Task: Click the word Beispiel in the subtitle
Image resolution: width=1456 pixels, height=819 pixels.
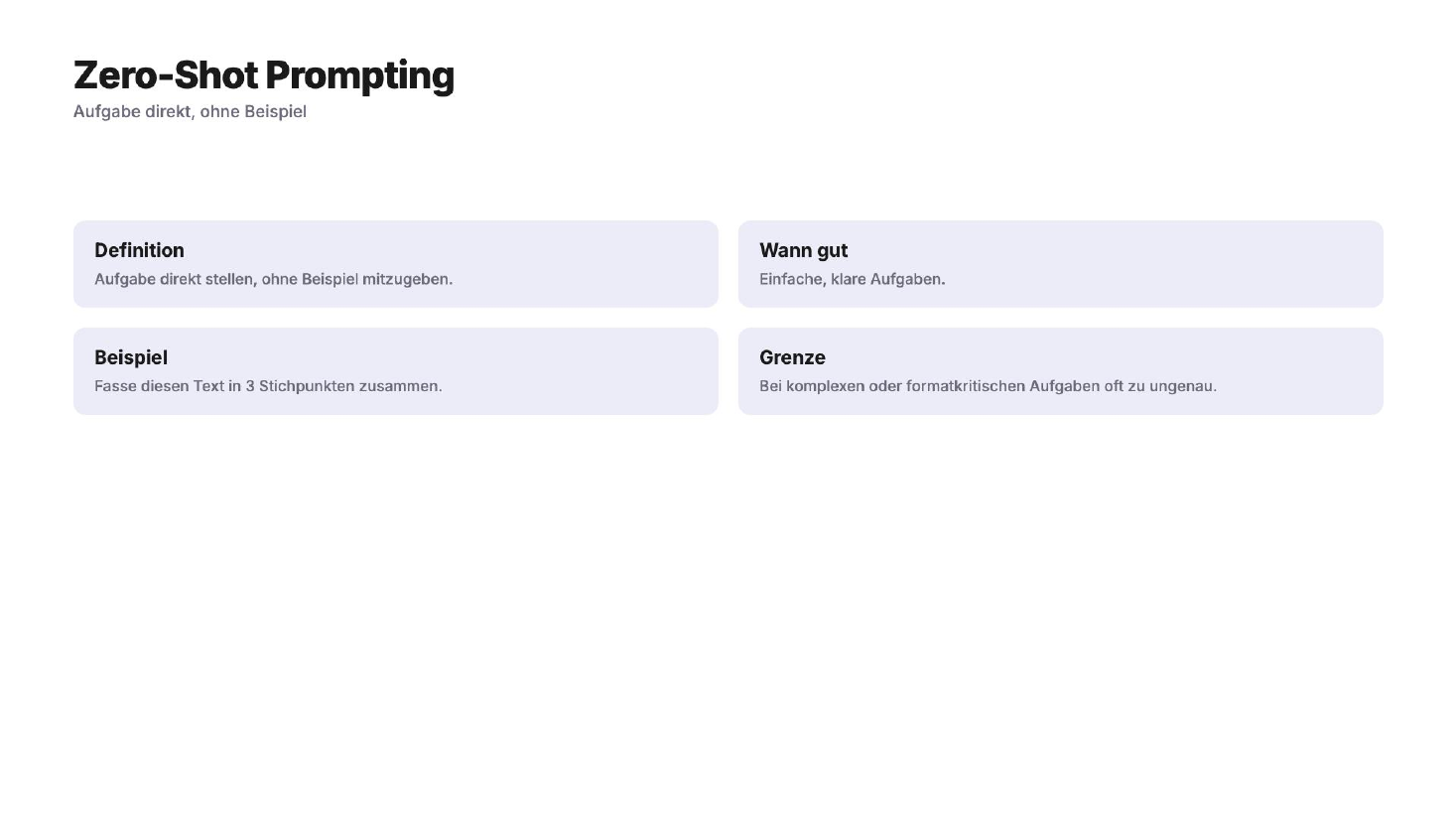Action: (x=275, y=111)
